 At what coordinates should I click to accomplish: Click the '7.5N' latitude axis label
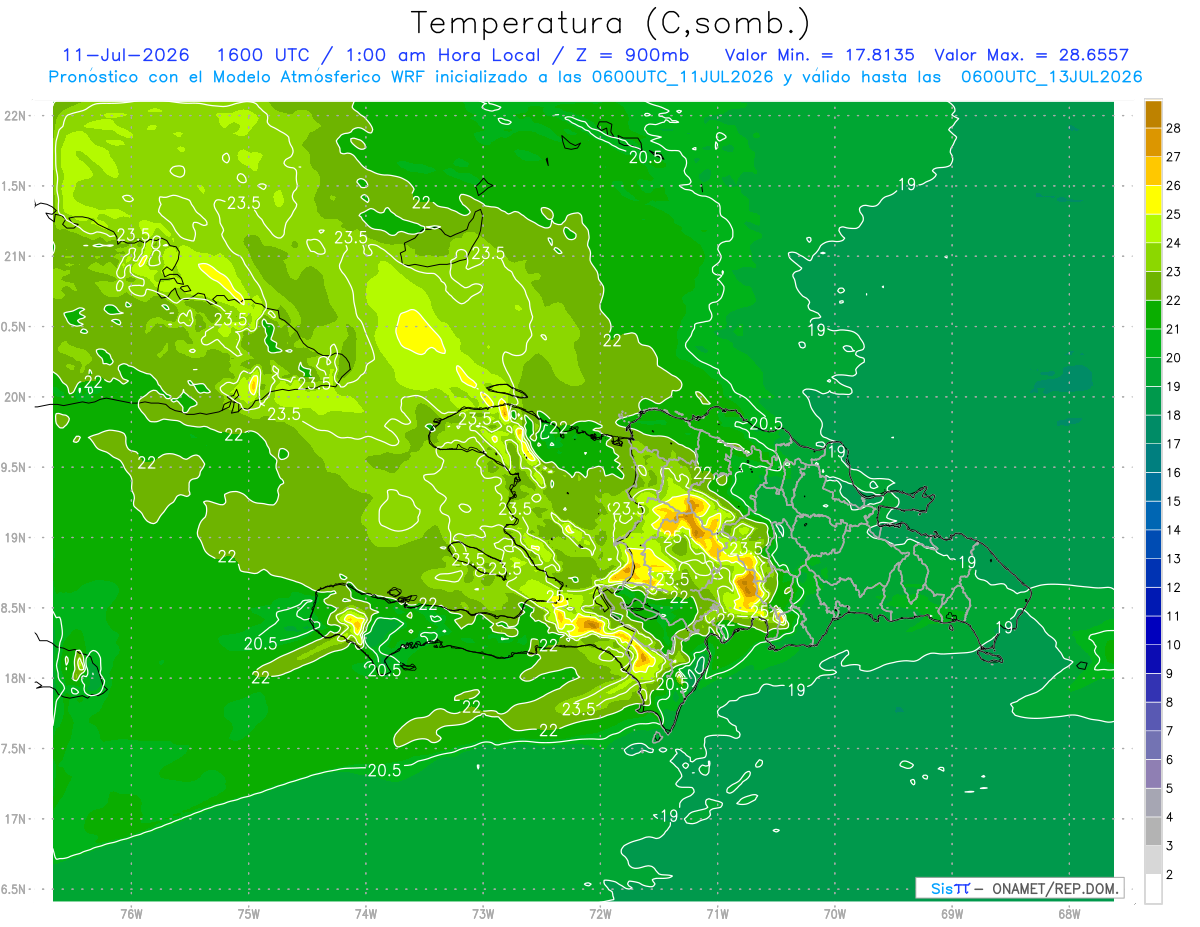[16, 749]
